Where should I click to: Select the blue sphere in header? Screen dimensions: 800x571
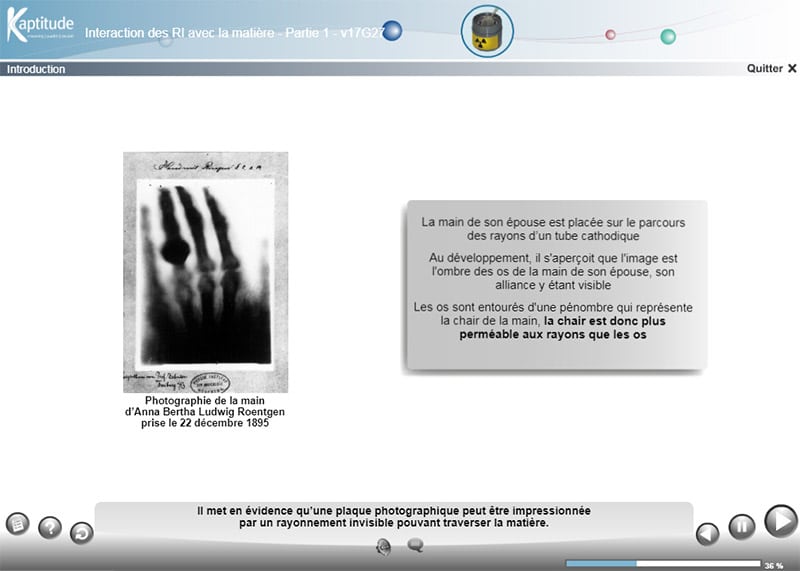393,31
